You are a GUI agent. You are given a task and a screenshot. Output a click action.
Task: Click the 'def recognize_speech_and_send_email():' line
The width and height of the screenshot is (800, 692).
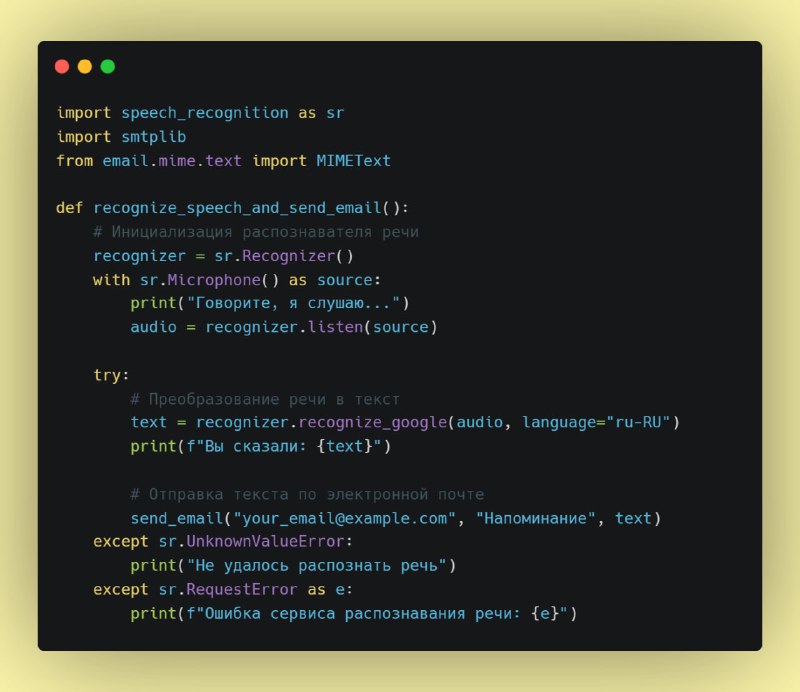pos(232,208)
